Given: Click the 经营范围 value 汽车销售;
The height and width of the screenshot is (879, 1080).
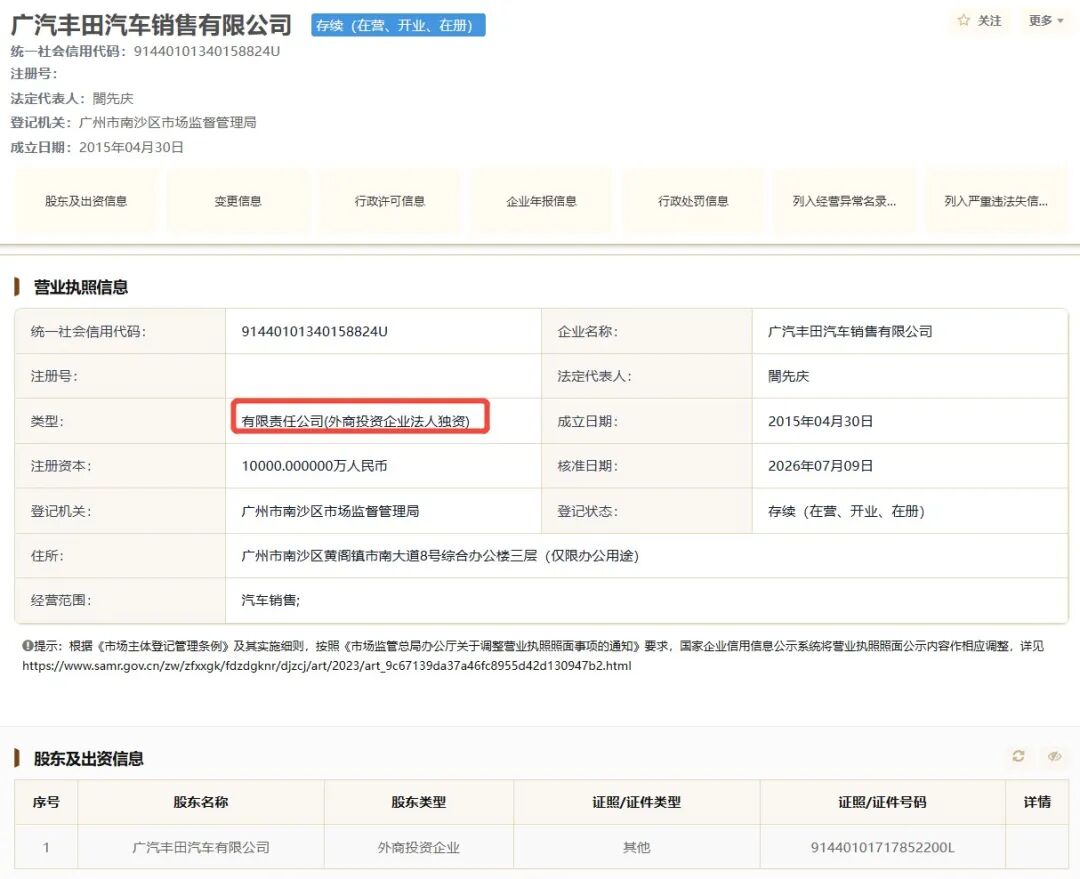Looking at the screenshot, I should (x=271, y=600).
